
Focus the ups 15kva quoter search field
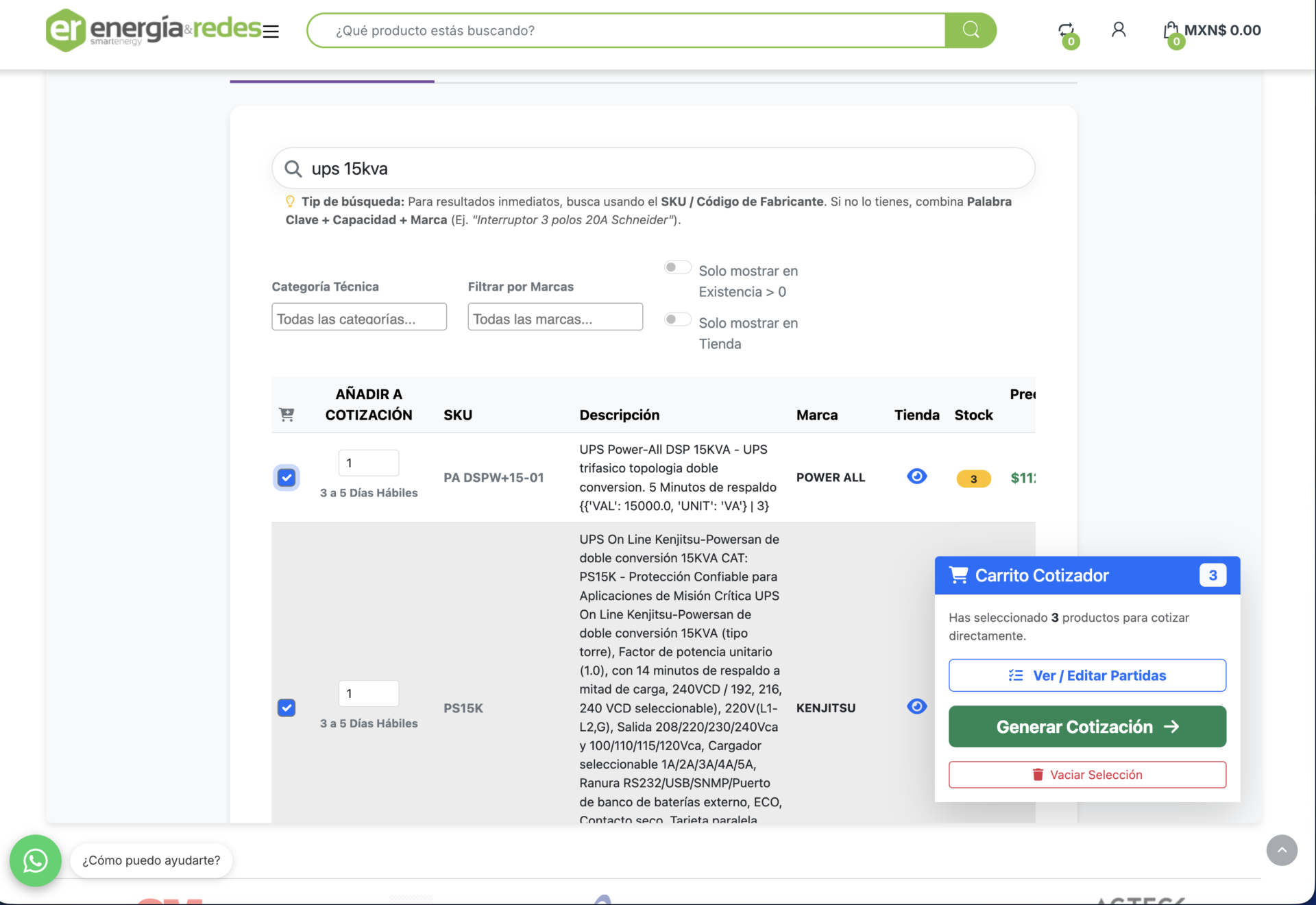(653, 169)
